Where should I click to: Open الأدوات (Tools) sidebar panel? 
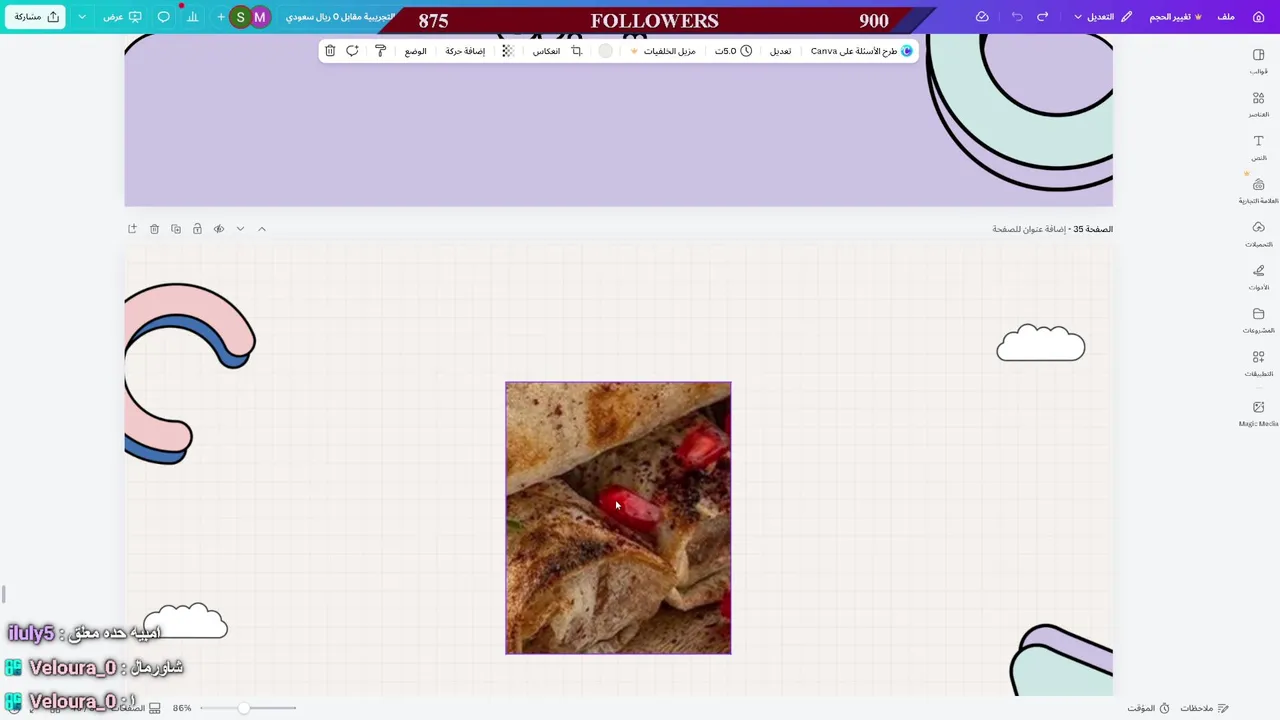(1258, 276)
